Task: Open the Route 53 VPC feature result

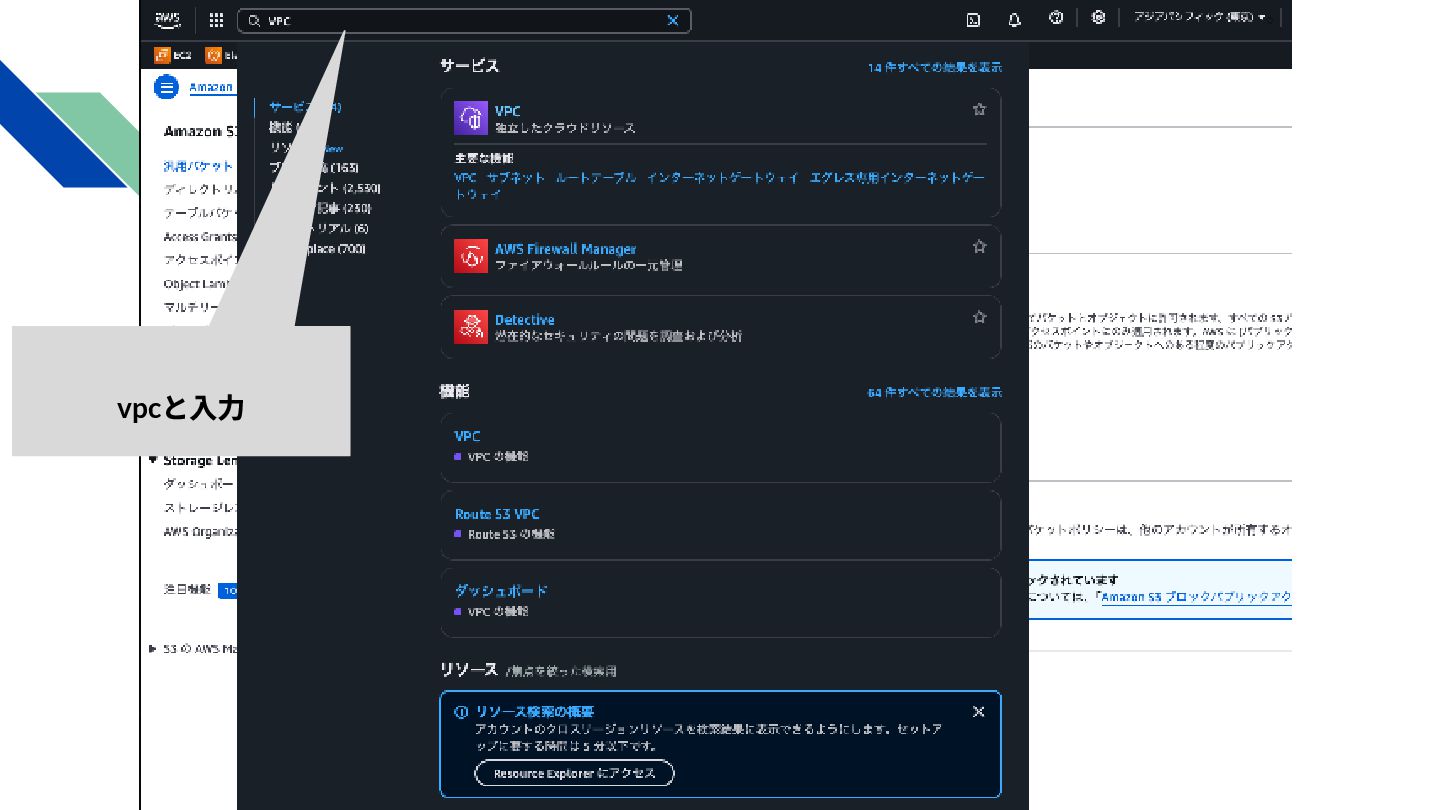Action: point(720,524)
